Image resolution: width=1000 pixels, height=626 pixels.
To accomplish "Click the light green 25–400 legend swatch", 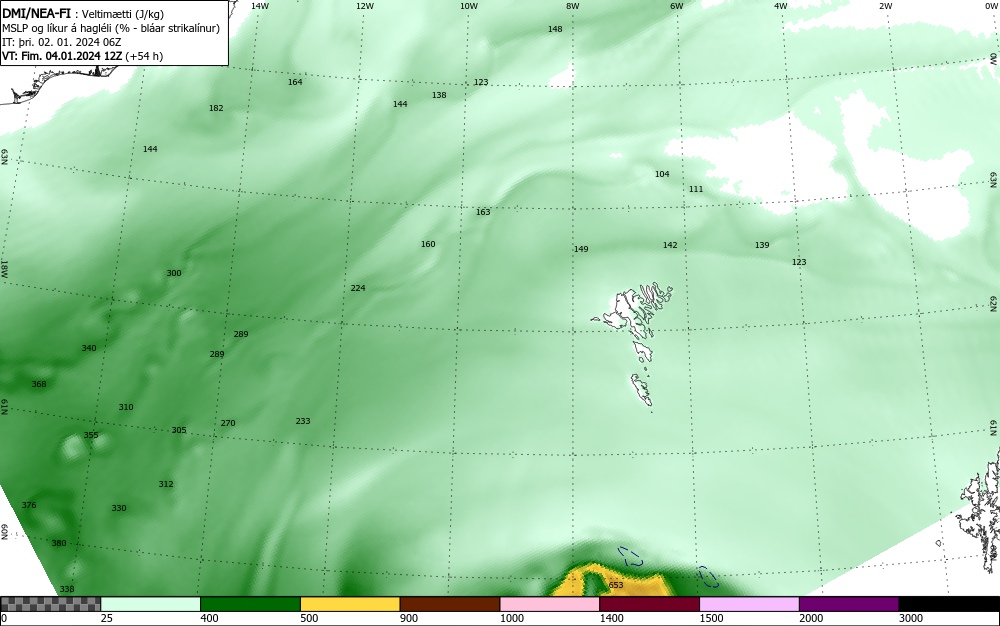I will [x=151, y=604].
